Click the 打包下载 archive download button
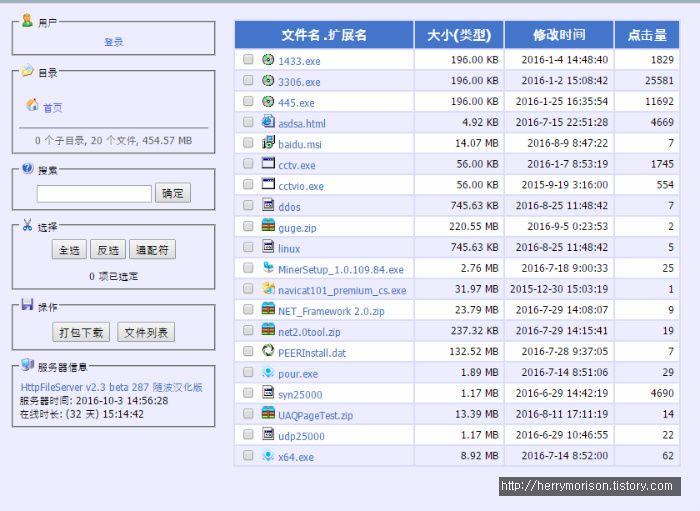 (x=81, y=332)
